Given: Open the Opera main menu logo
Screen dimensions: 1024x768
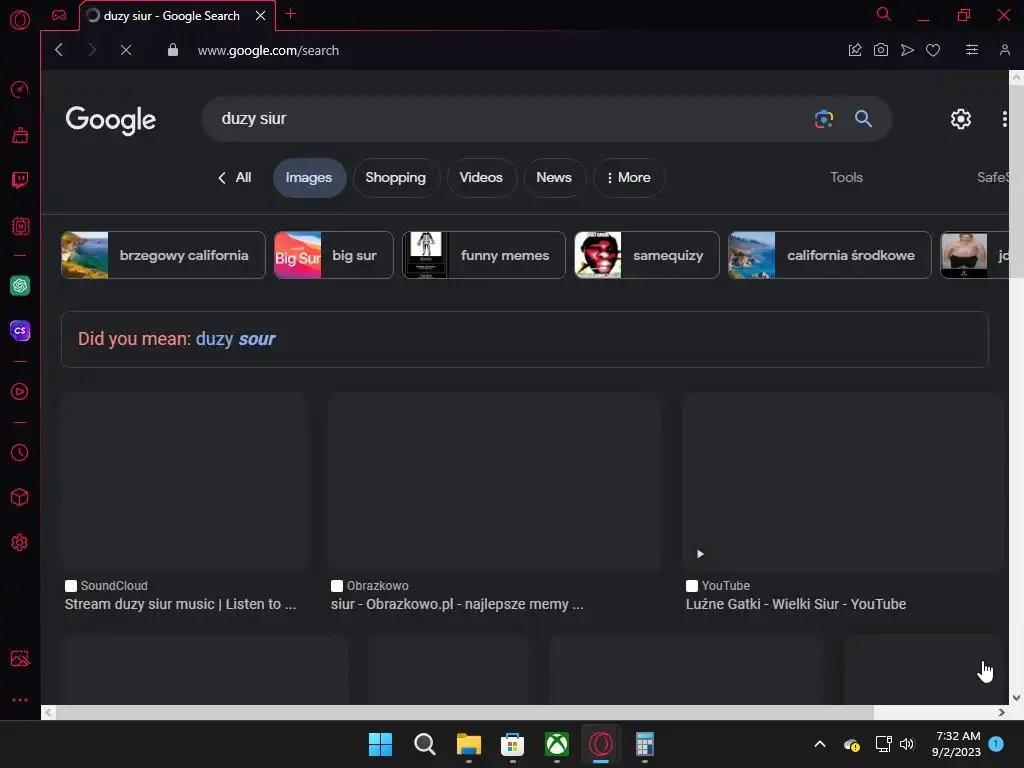Looking at the screenshot, I should [x=20, y=20].
